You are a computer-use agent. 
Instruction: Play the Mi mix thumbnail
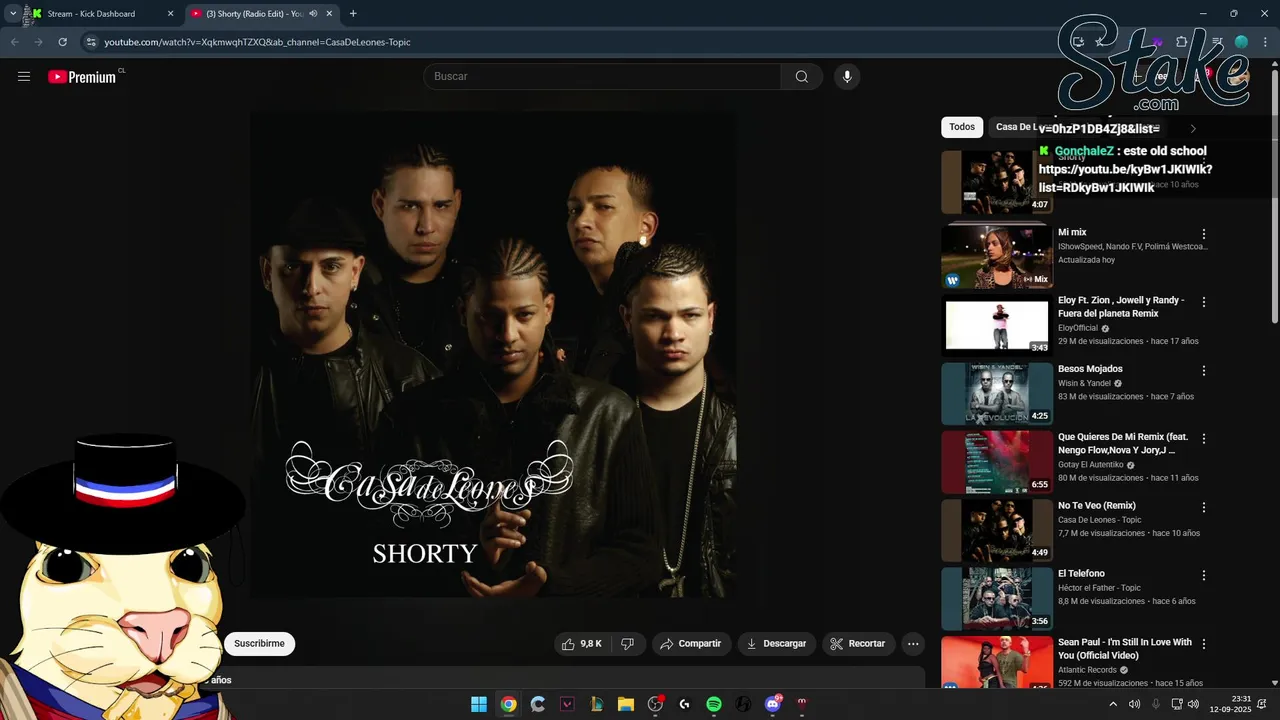click(997, 257)
